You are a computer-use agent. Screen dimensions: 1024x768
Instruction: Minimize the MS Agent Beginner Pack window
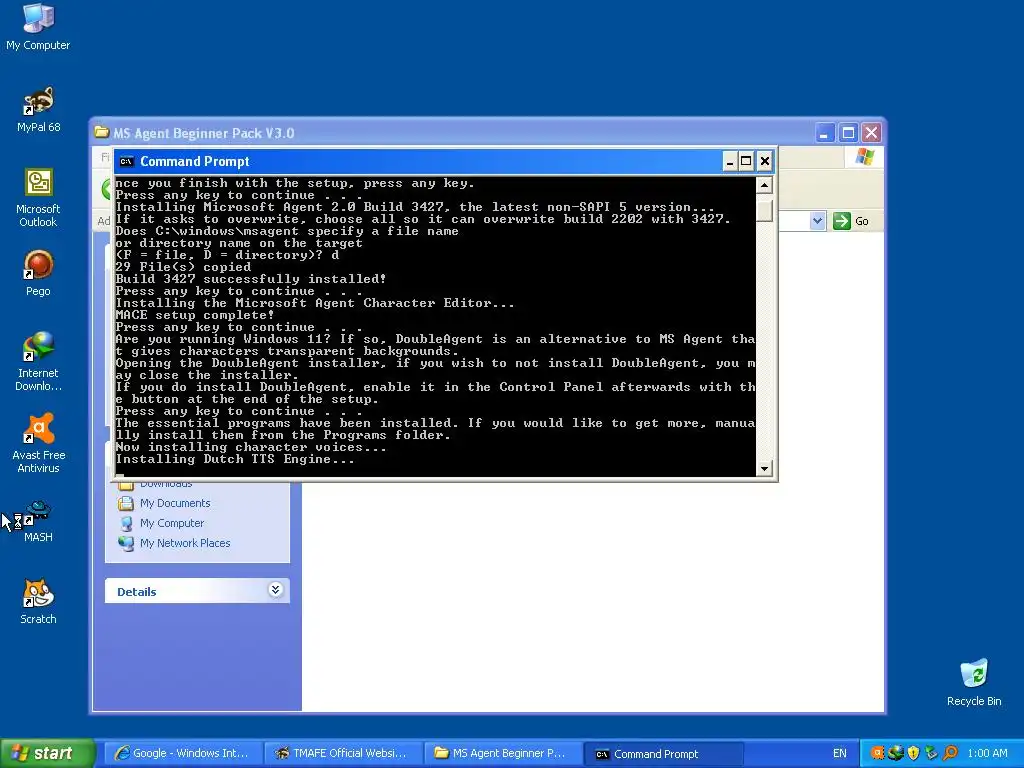825,133
